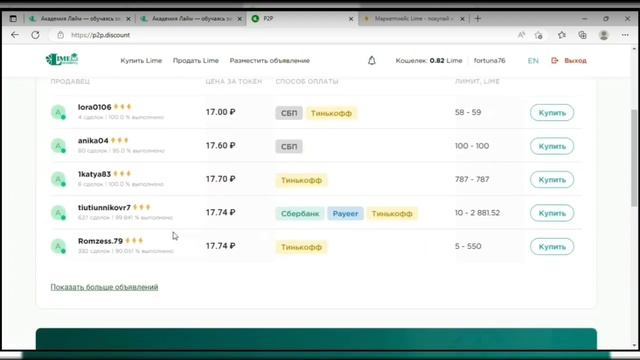This screenshot has height=360, width=640.
Task: Open the Купить Lime menu item
Action: coord(141,61)
